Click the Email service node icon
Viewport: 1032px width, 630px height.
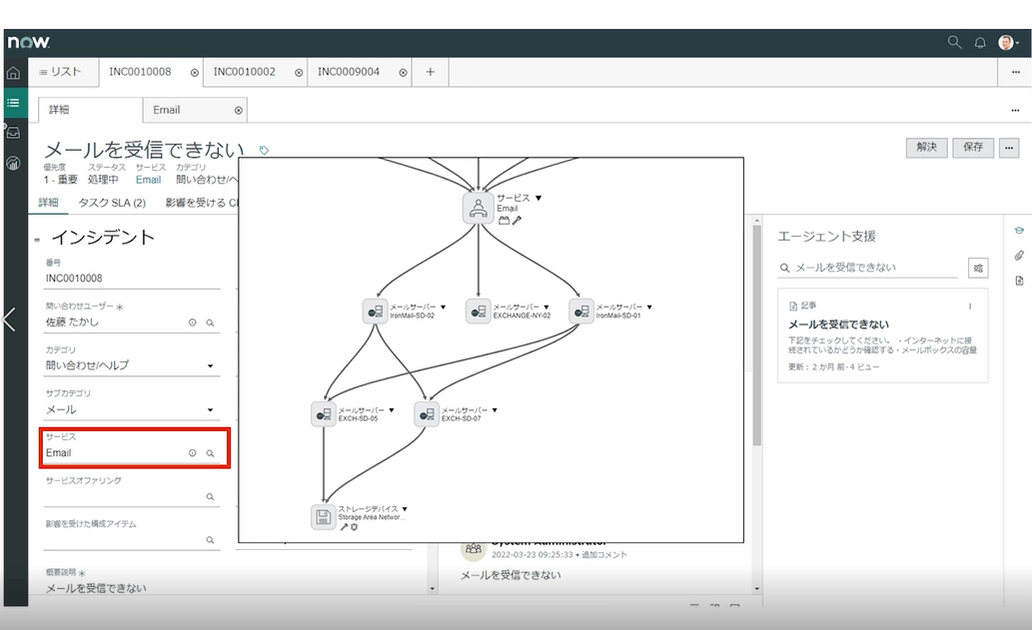click(x=478, y=208)
